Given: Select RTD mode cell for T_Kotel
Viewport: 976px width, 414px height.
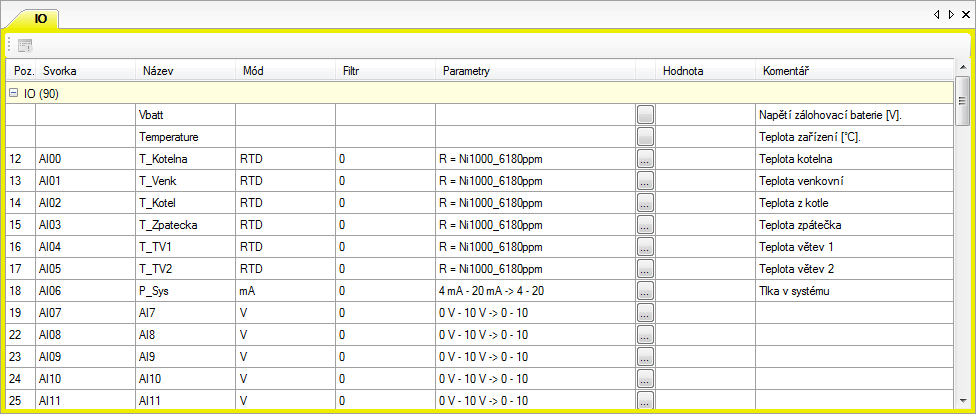Looking at the screenshot, I should click(284, 203).
